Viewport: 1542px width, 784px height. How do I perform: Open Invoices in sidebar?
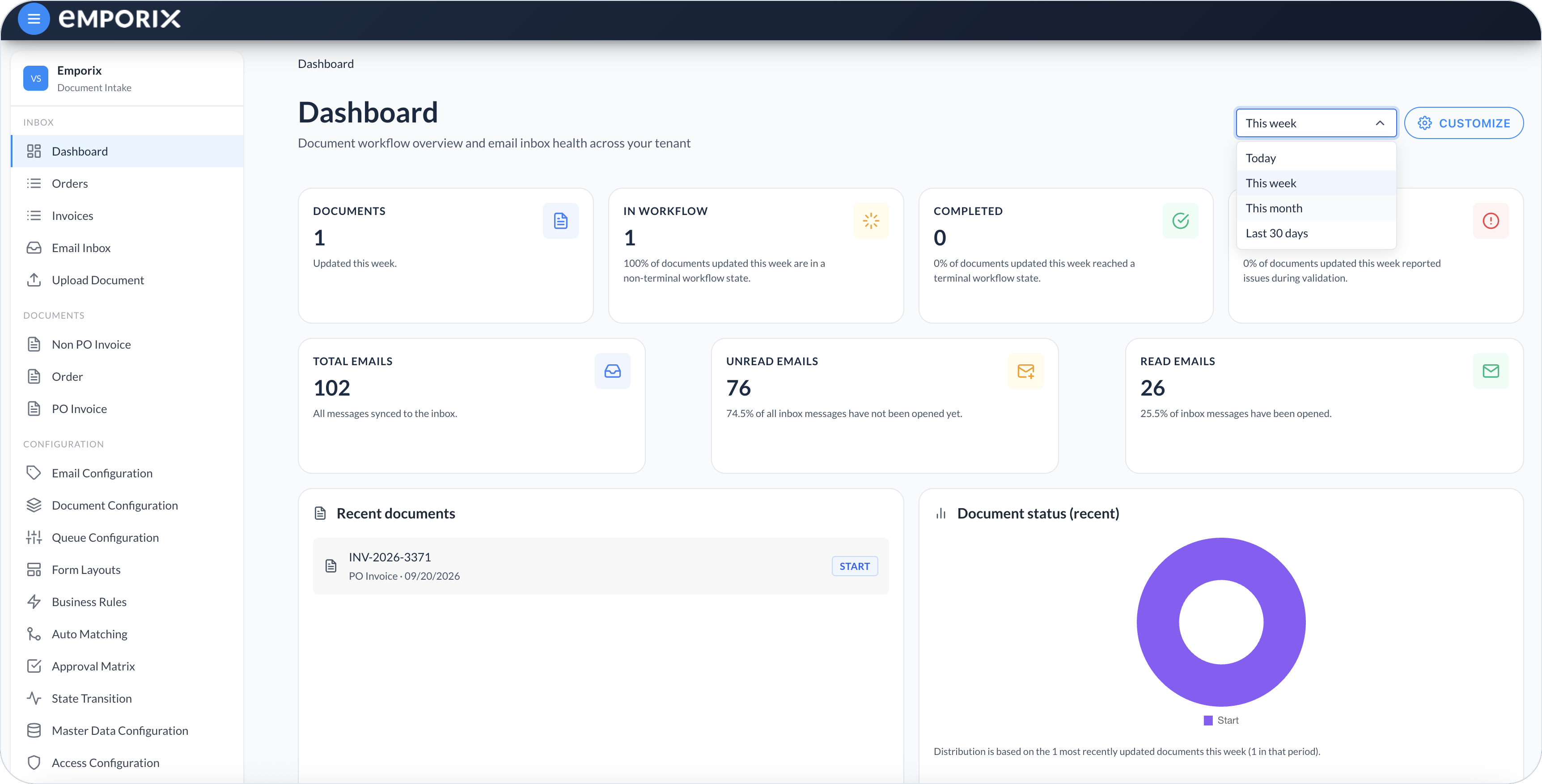[127, 216]
